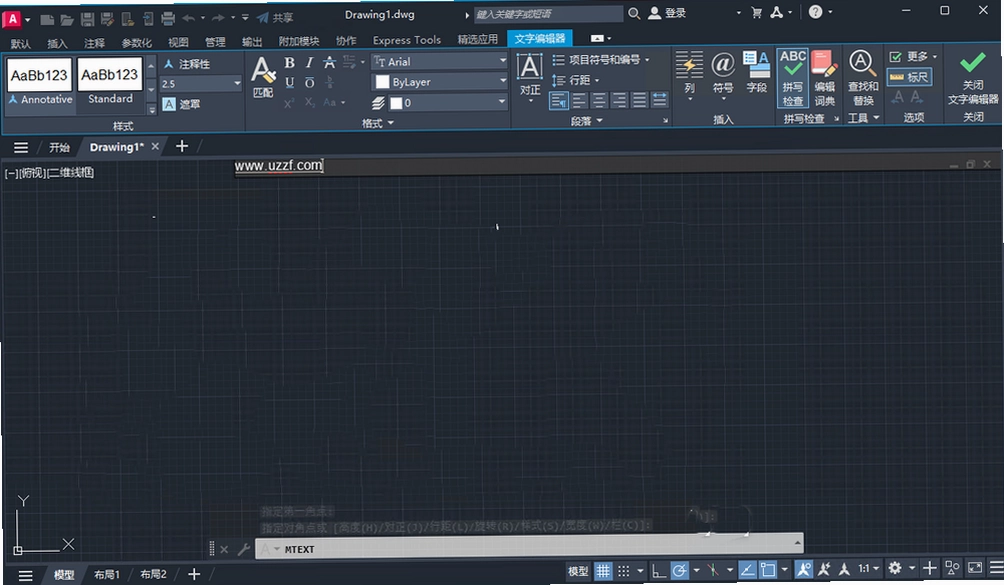This screenshot has height=585, width=1004.
Task: Toggle Strikethrough formatting
Action: point(329,62)
